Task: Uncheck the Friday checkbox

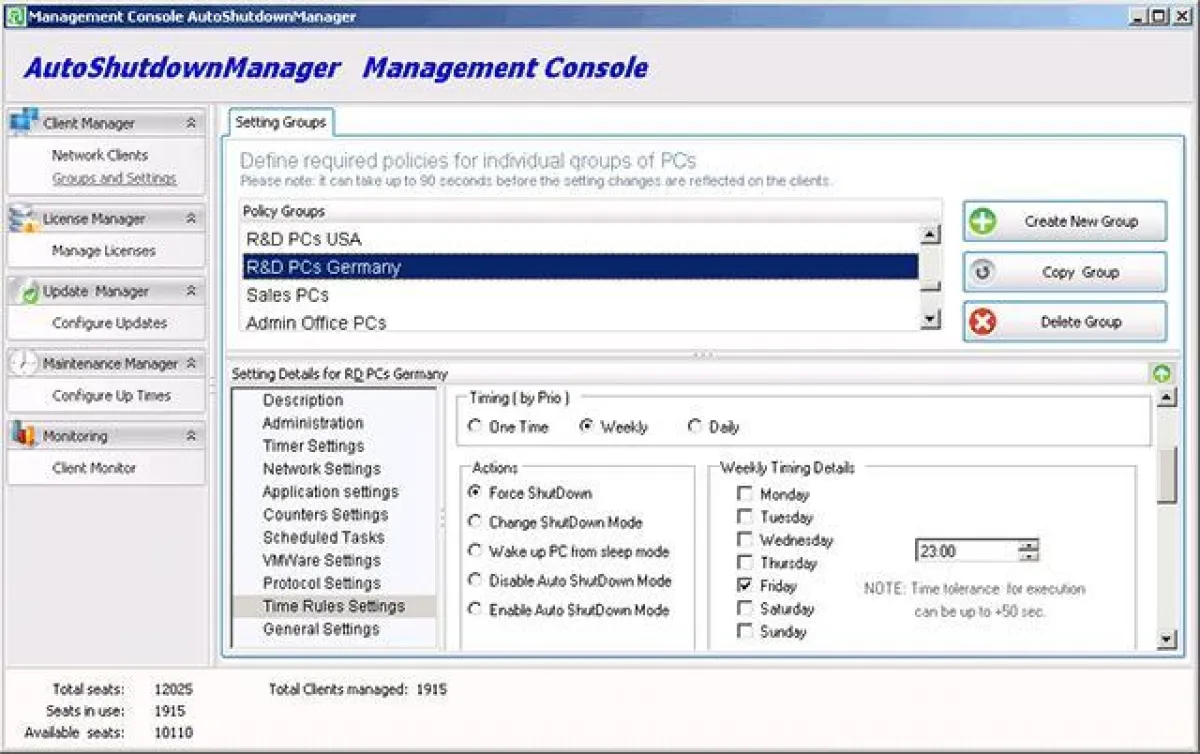Action: click(x=745, y=586)
